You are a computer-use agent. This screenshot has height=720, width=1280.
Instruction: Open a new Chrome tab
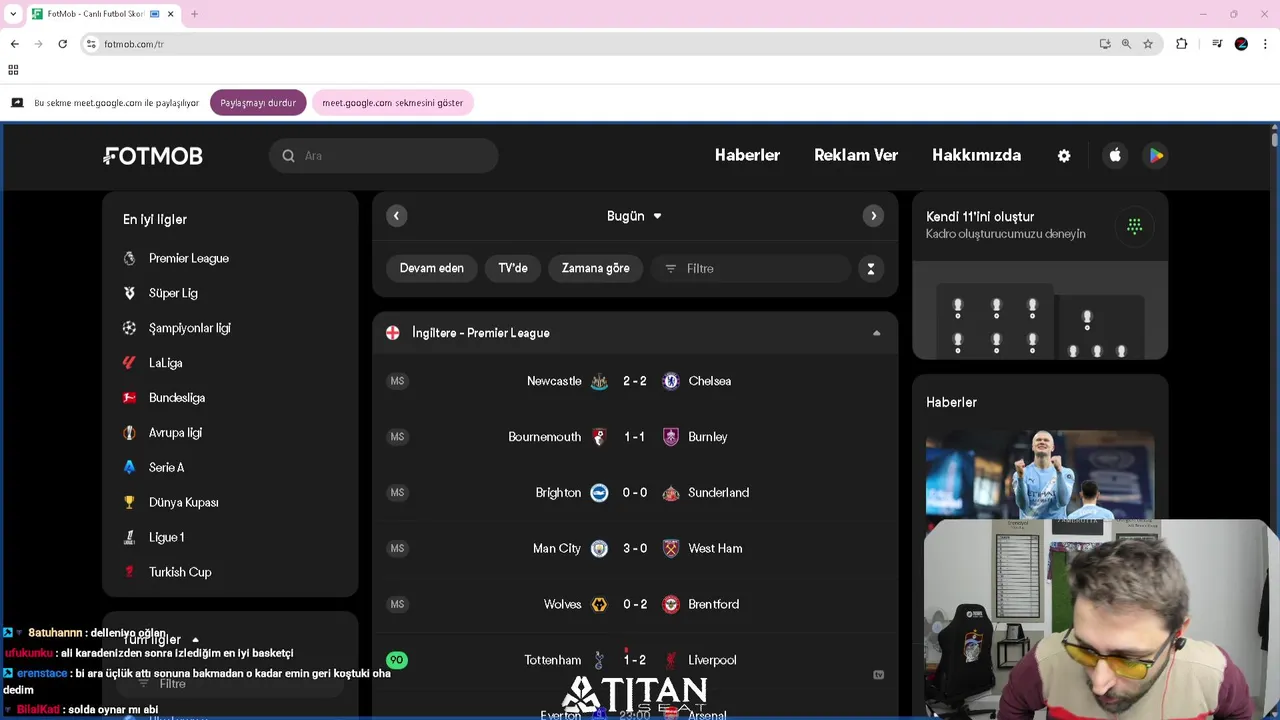(194, 14)
